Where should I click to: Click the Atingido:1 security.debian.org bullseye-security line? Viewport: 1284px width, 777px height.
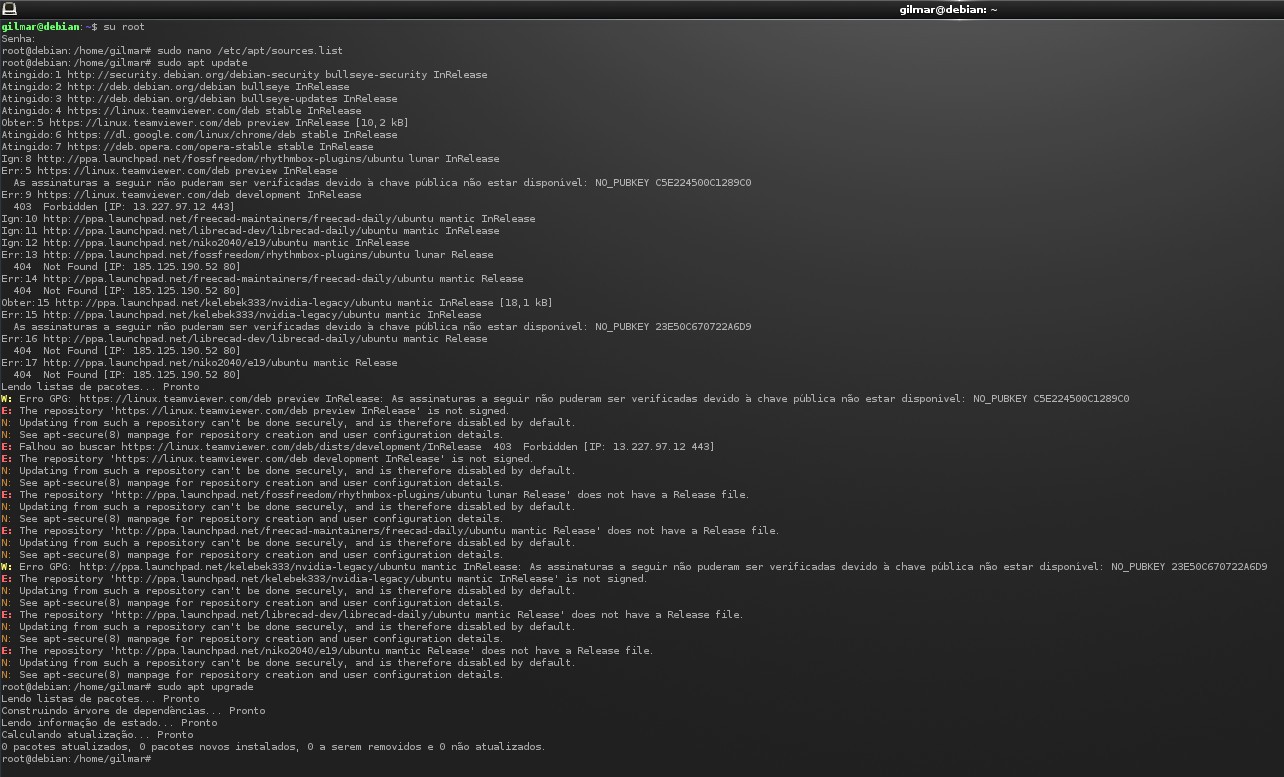pyautogui.click(x=244, y=74)
